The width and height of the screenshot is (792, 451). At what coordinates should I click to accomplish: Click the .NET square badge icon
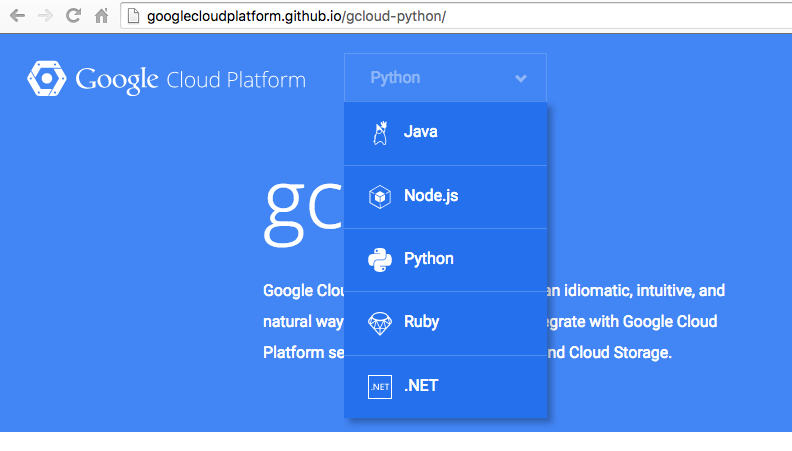point(380,387)
